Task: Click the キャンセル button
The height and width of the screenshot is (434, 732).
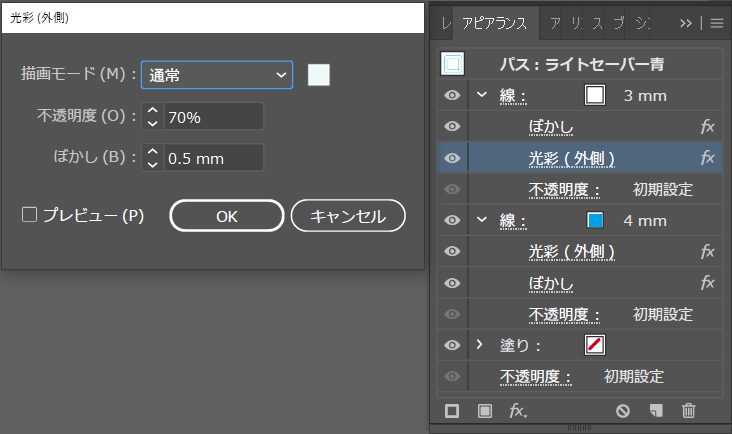Action: pyautogui.click(x=348, y=216)
